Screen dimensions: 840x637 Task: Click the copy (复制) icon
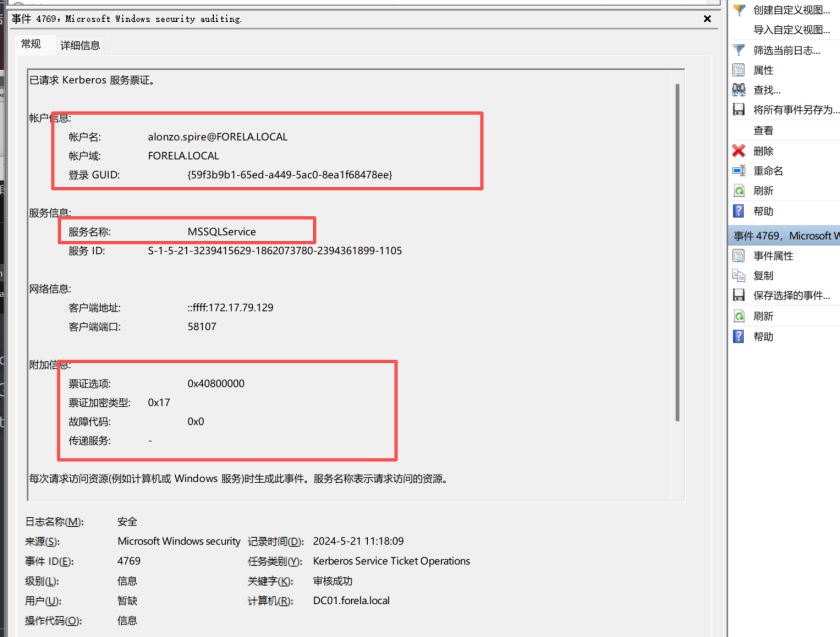pyautogui.click(x=739, y=275)
